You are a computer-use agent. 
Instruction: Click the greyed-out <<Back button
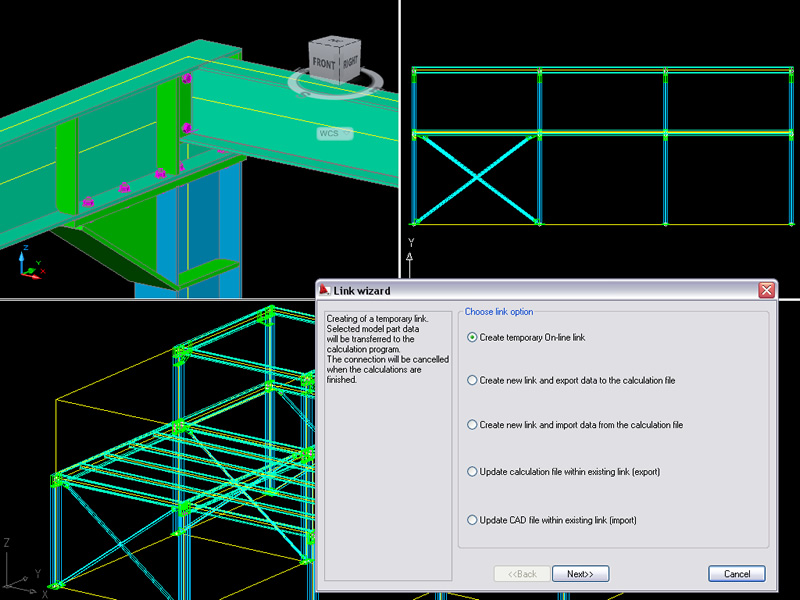click(x=522, y=574)
